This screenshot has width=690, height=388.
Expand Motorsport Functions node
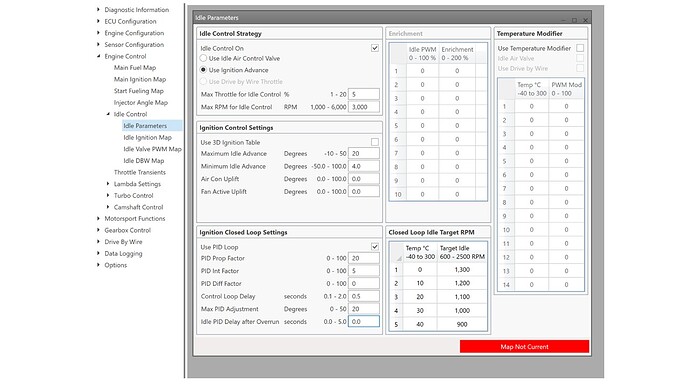[x=98, y=218]
